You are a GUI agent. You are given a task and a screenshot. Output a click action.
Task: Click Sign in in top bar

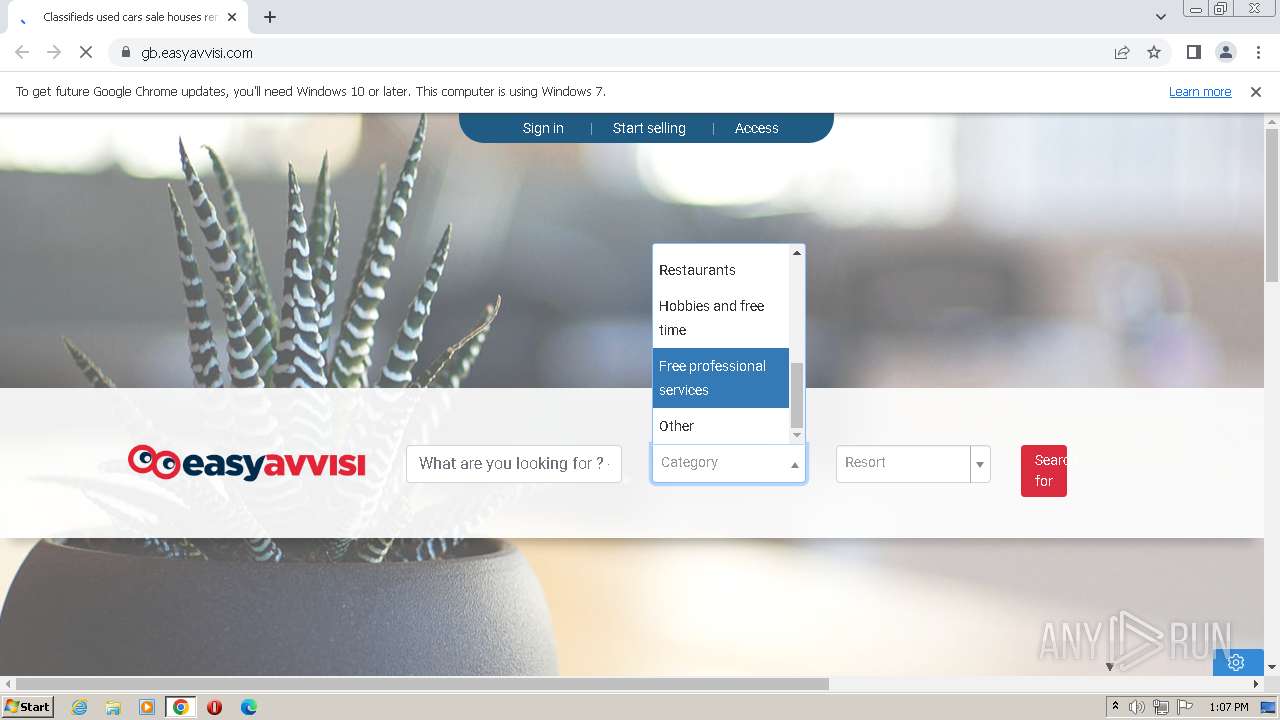[x=543, y=128]
